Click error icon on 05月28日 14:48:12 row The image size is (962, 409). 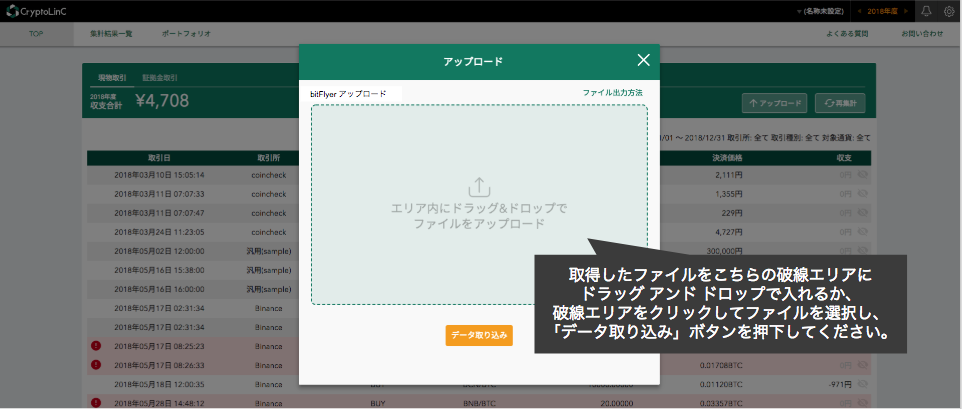click(x=96, y=403)
